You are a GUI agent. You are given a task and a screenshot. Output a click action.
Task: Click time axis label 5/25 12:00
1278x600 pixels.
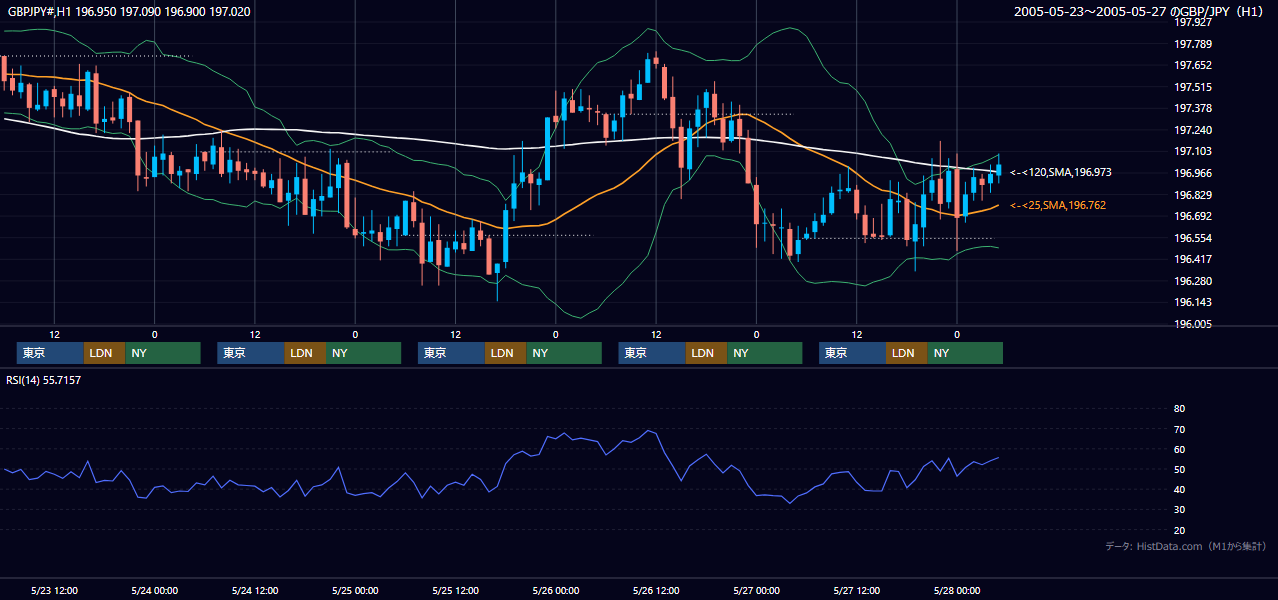coord(456,590)
